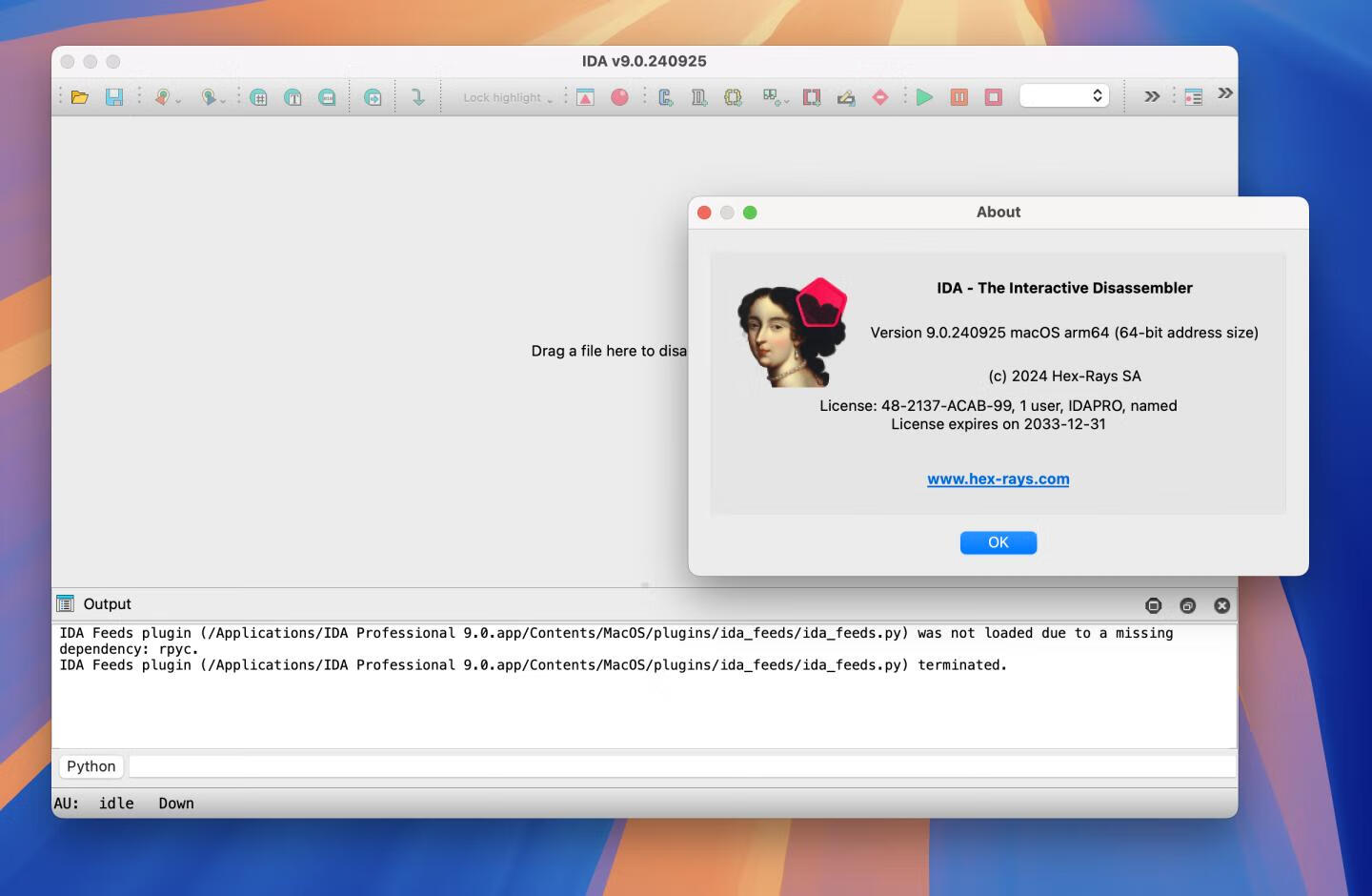Click the Python command input field
Screen dimensions: 1372x896
pyautogui.click(x=682, y=766)
